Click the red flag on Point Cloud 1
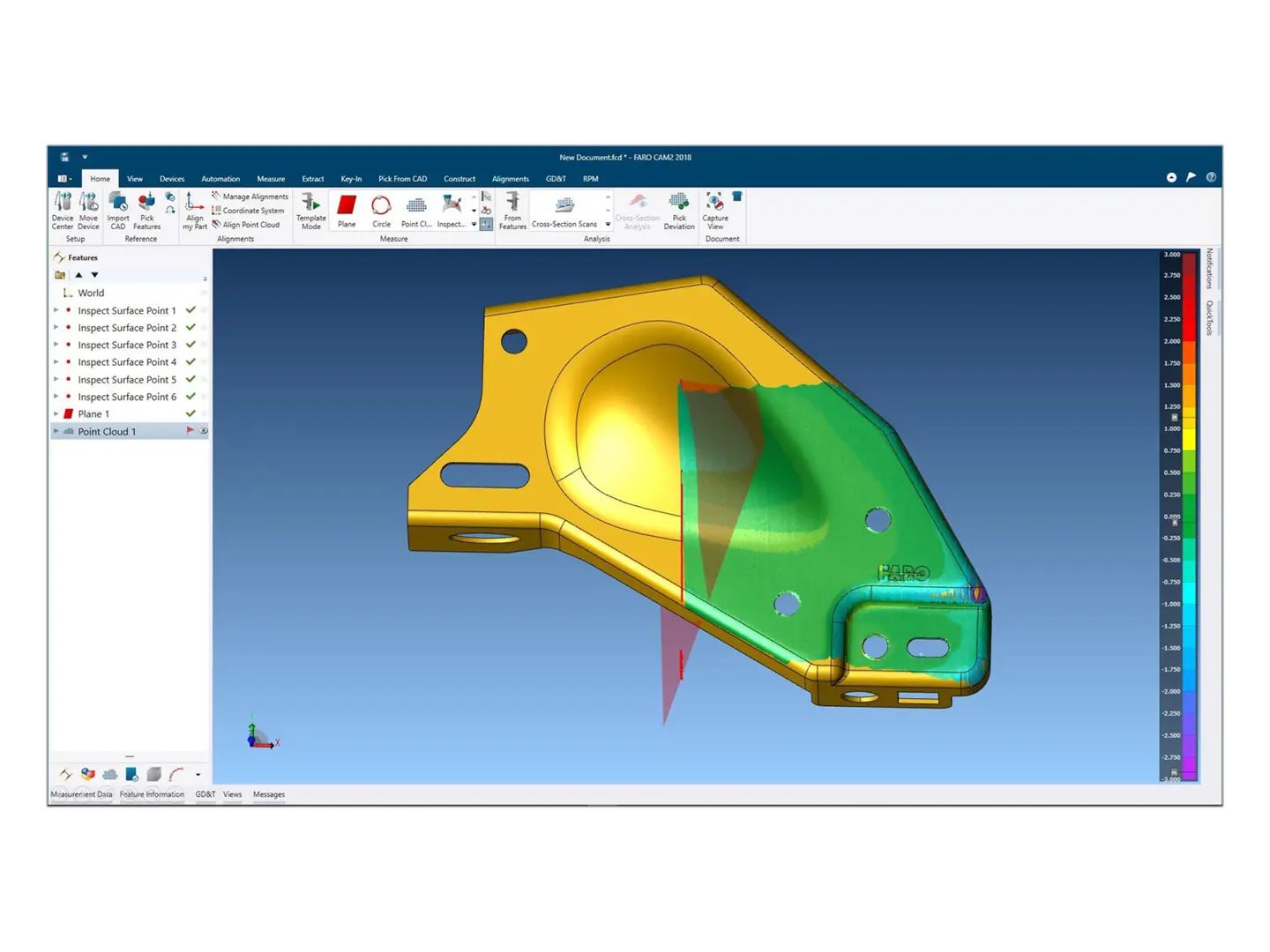The width and height of the screenshot is (1270, 952). pyautogui.click(x=190, y=431)
